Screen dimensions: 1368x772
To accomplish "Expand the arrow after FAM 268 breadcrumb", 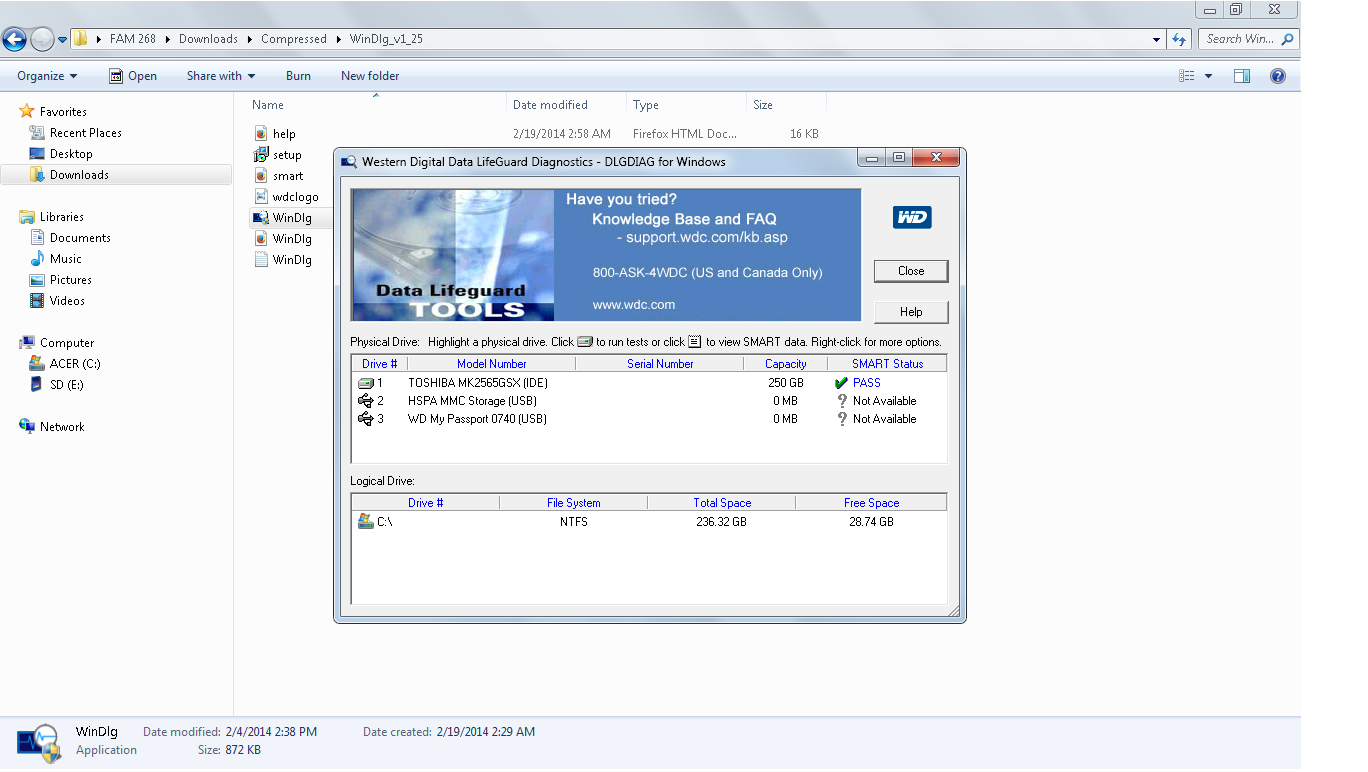I will tap(167, 40).
